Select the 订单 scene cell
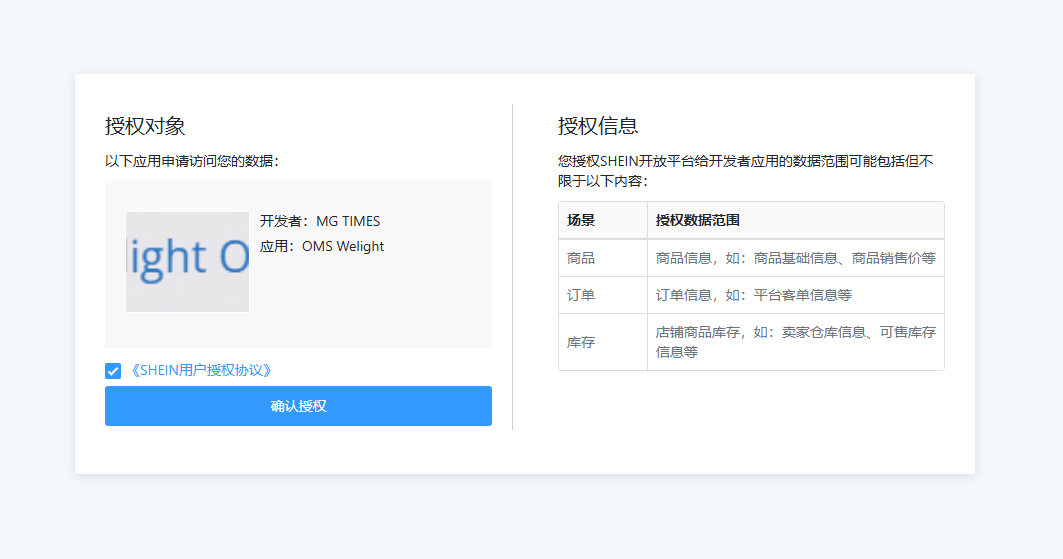 pyautogui.click(x=603, y=295)
